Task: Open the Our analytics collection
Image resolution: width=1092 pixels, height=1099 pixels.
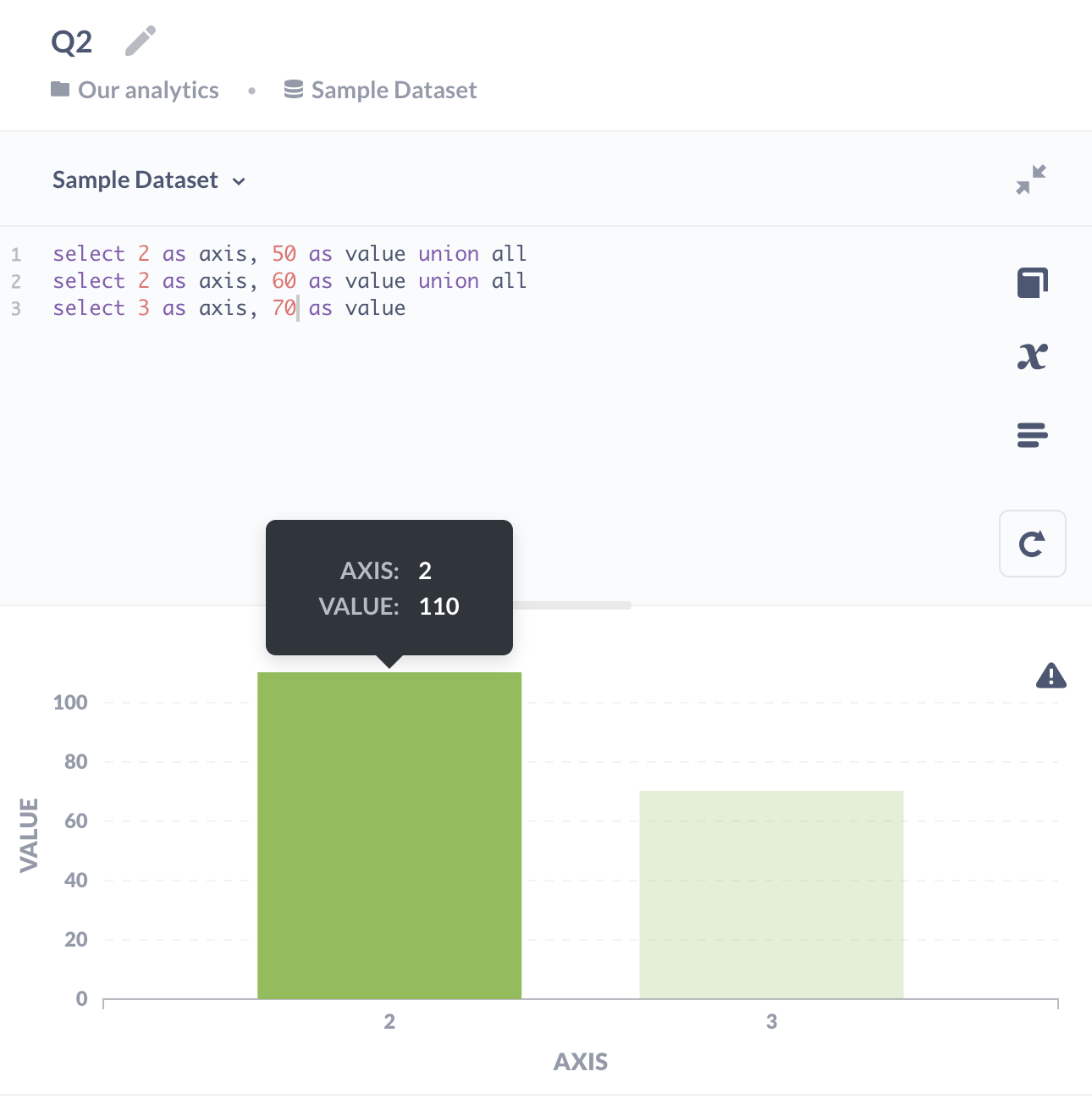Action: pos(147,90)
